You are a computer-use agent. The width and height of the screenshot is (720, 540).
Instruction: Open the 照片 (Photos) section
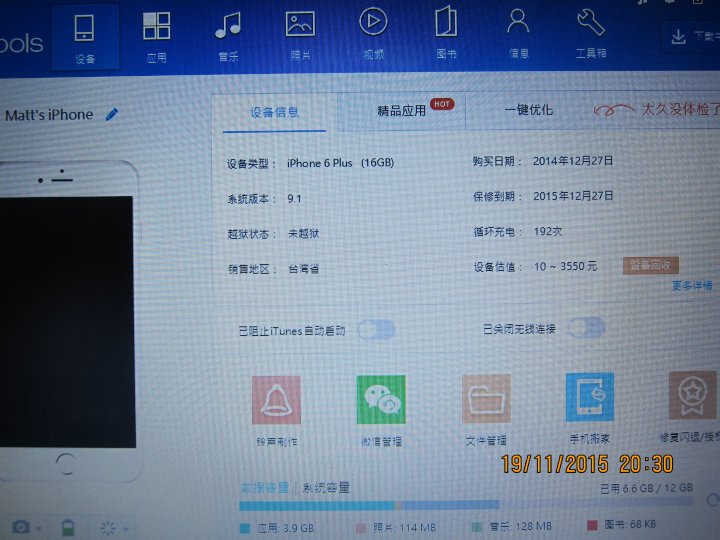(300, 36)
